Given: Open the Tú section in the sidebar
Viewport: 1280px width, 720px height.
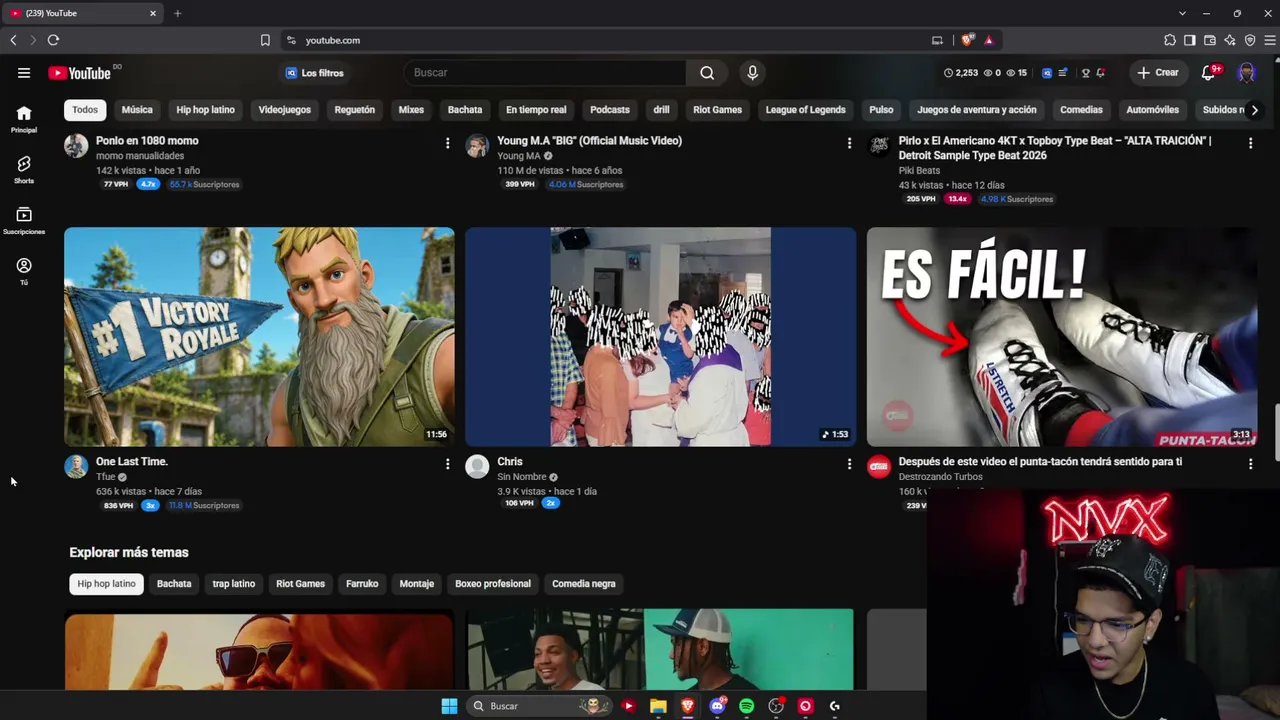Looking at the screenshot, I should [x=24, y=271].
